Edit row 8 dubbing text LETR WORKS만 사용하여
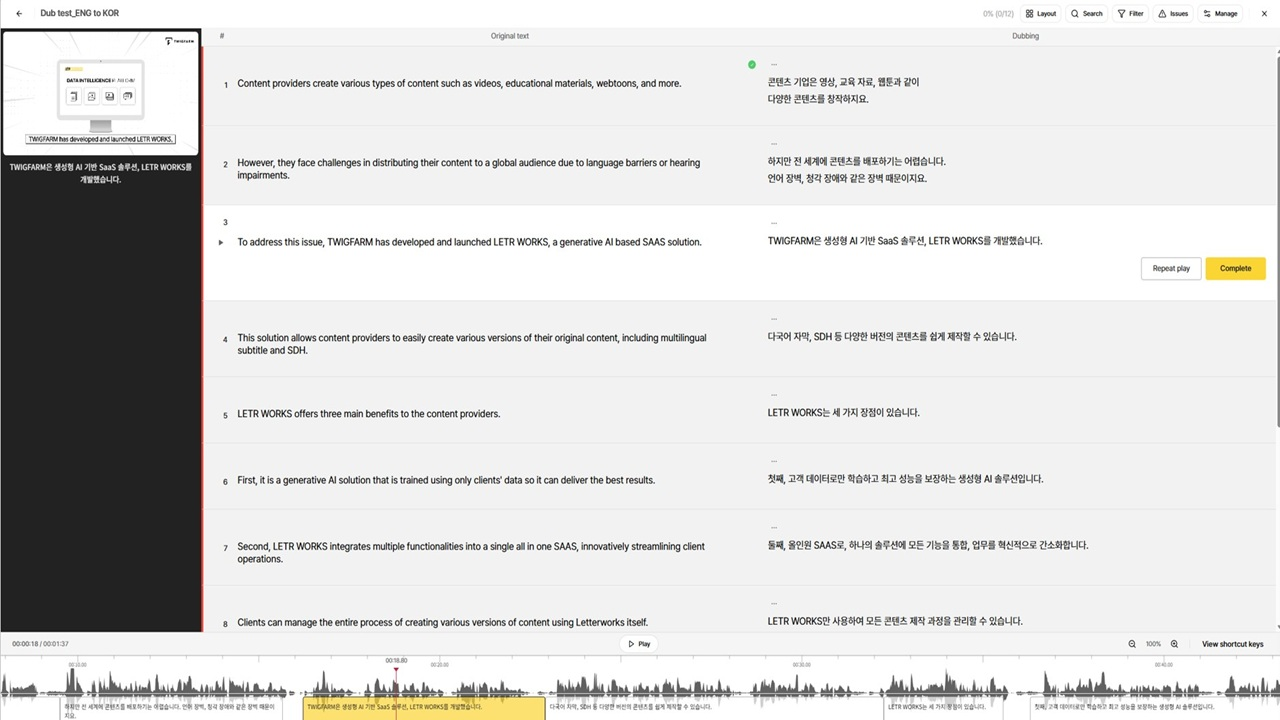Screen dimensions: 1280x720 [x=895, y=621]
